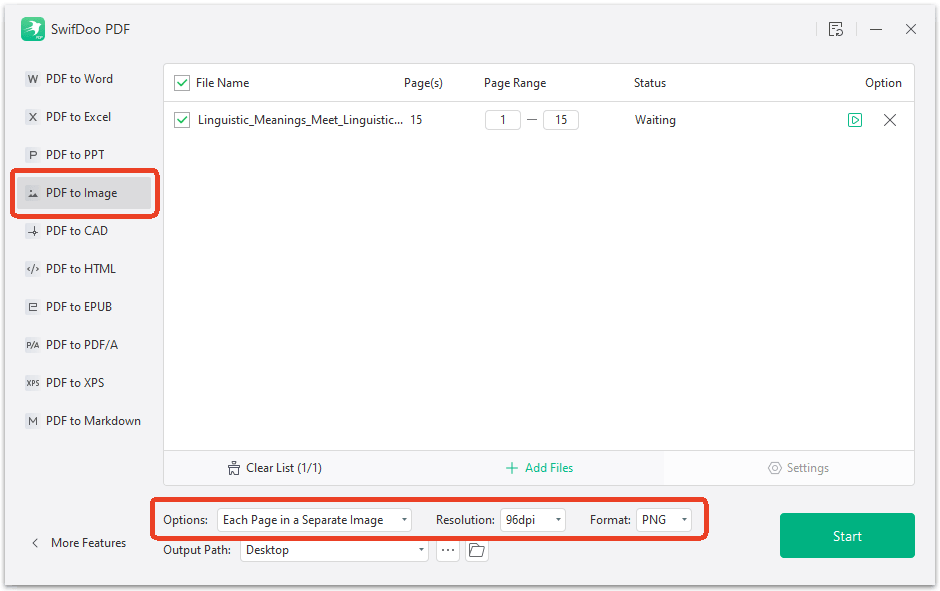Open More Features label
The height and width of the screenshot is (591, 940).
tap(89, 542)
